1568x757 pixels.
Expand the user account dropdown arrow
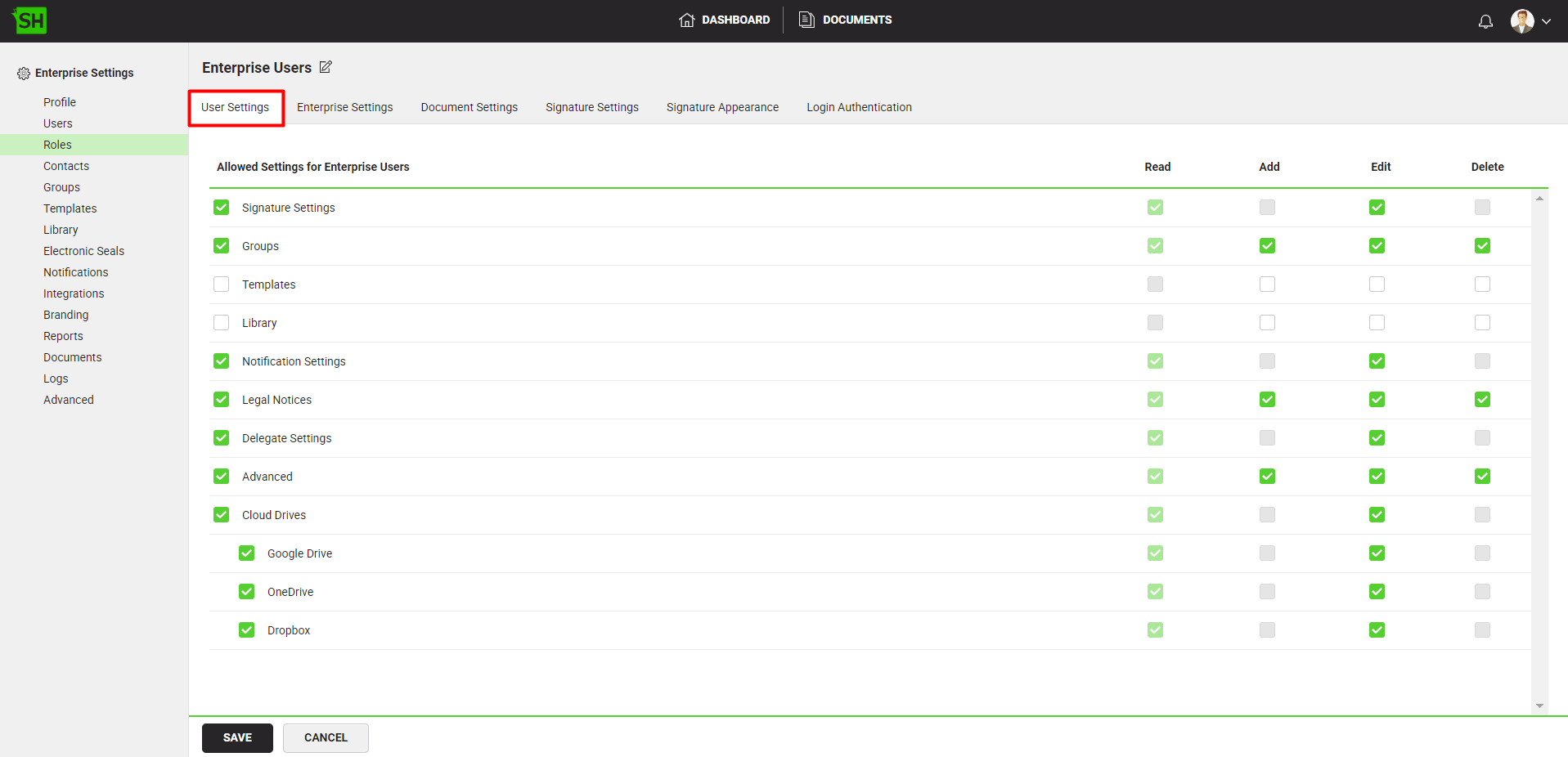(x=1546, y=22)
